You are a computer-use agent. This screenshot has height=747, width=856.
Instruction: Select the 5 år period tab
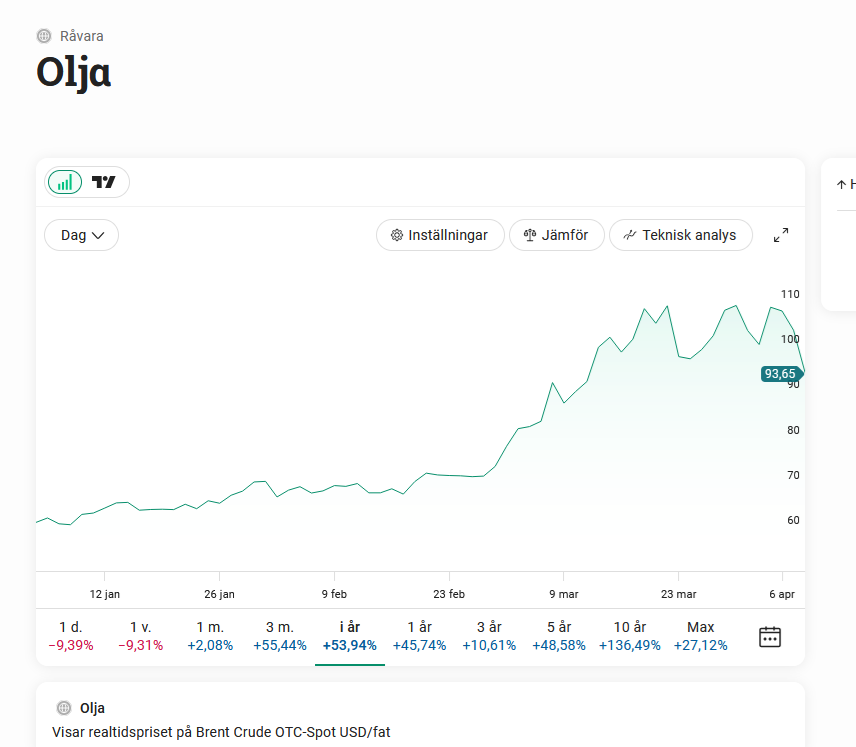[559, 636]
